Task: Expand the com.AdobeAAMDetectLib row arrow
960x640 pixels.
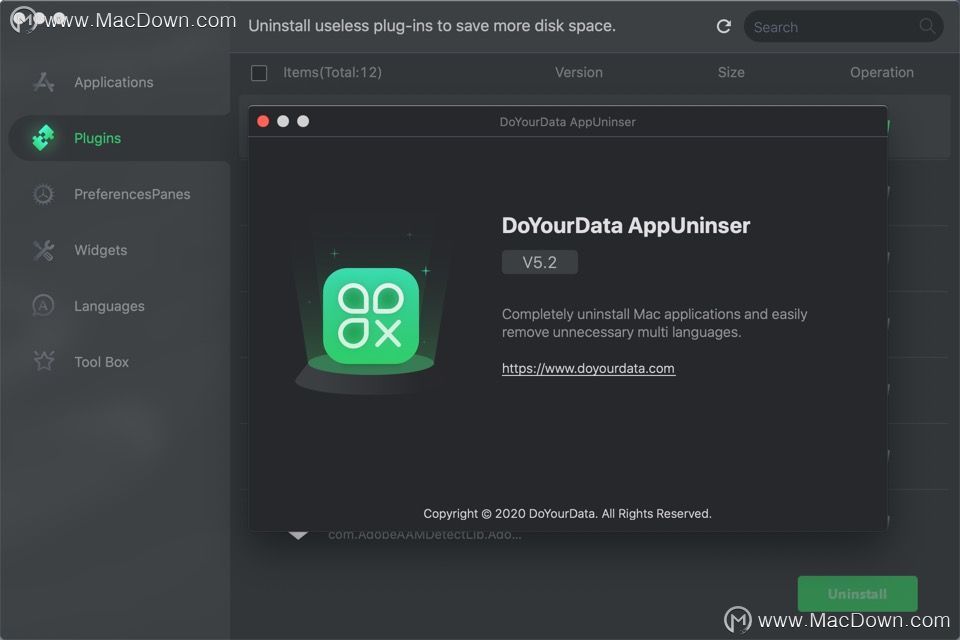Action: [298, 535]
